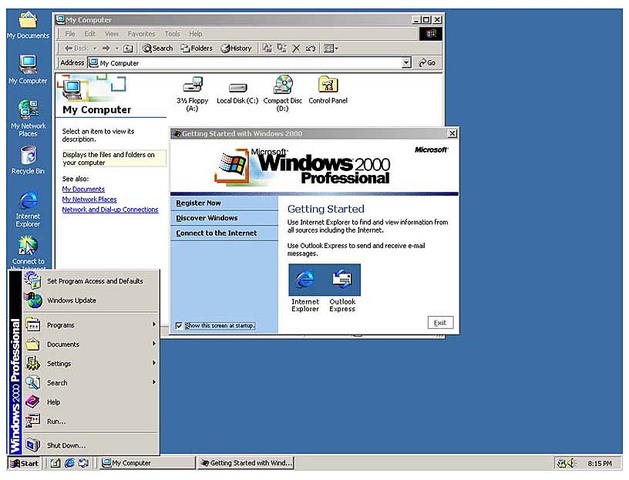Close the Getting Started dialog
The height and width of the screenshot is (480, 629).
pyautogui.click(x=452, y=134)
